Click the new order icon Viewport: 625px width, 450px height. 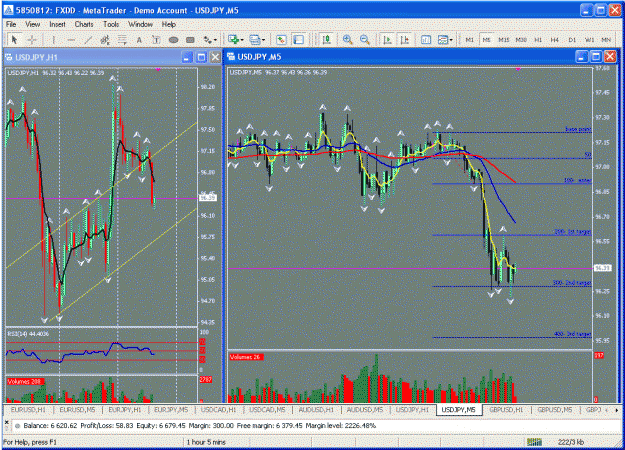[281, 39]
